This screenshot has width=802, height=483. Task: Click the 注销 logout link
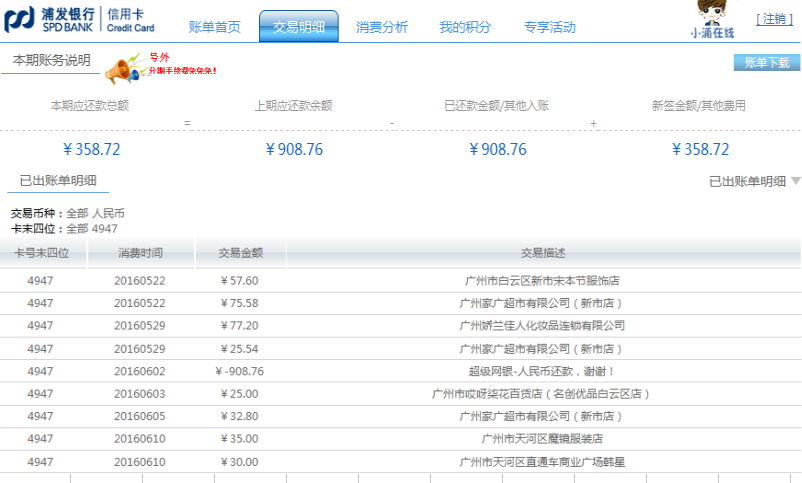773,19
